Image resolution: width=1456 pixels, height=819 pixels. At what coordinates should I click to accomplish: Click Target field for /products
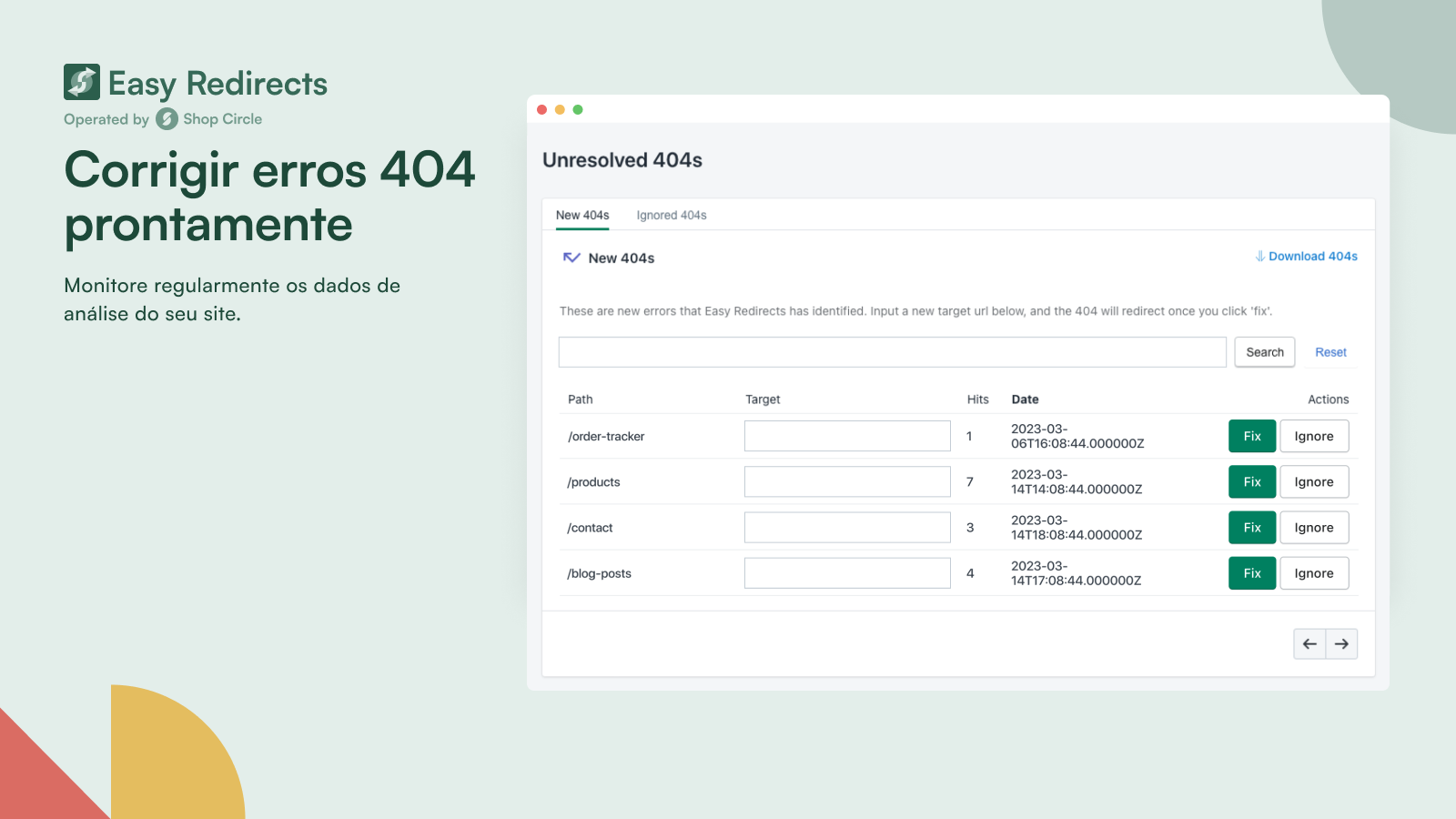(847, 482)
